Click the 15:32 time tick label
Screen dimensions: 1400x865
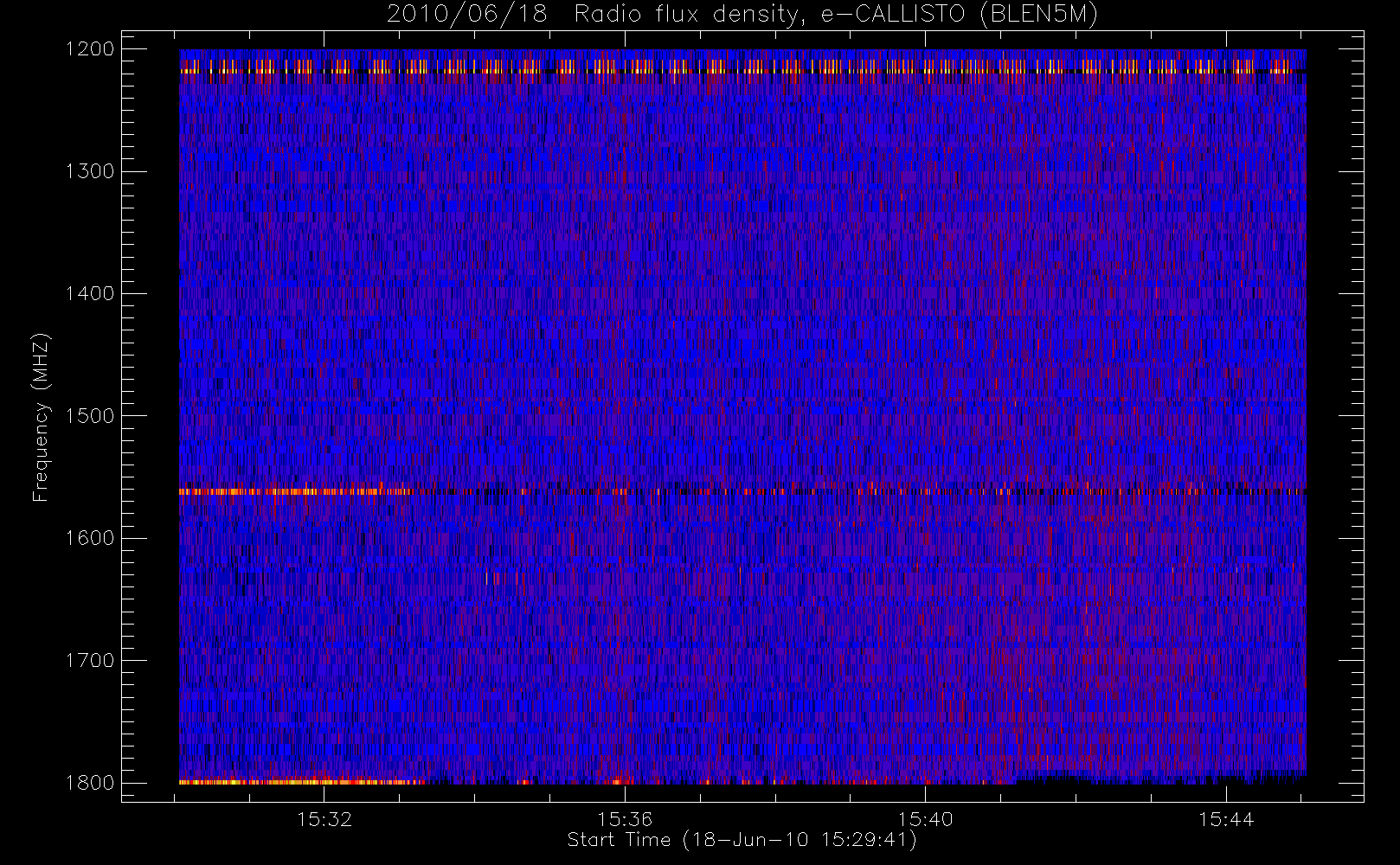tap(324, 819)
